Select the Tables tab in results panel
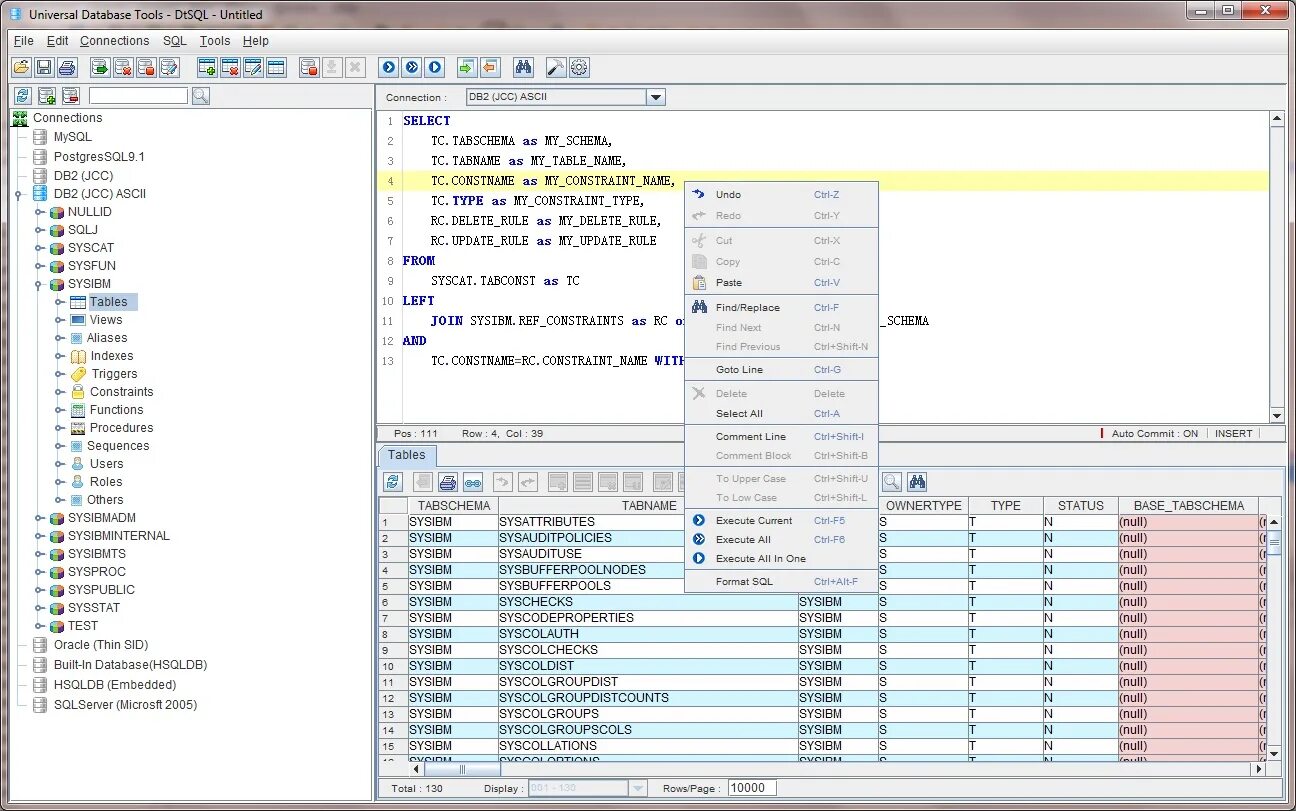 (407, 455)
